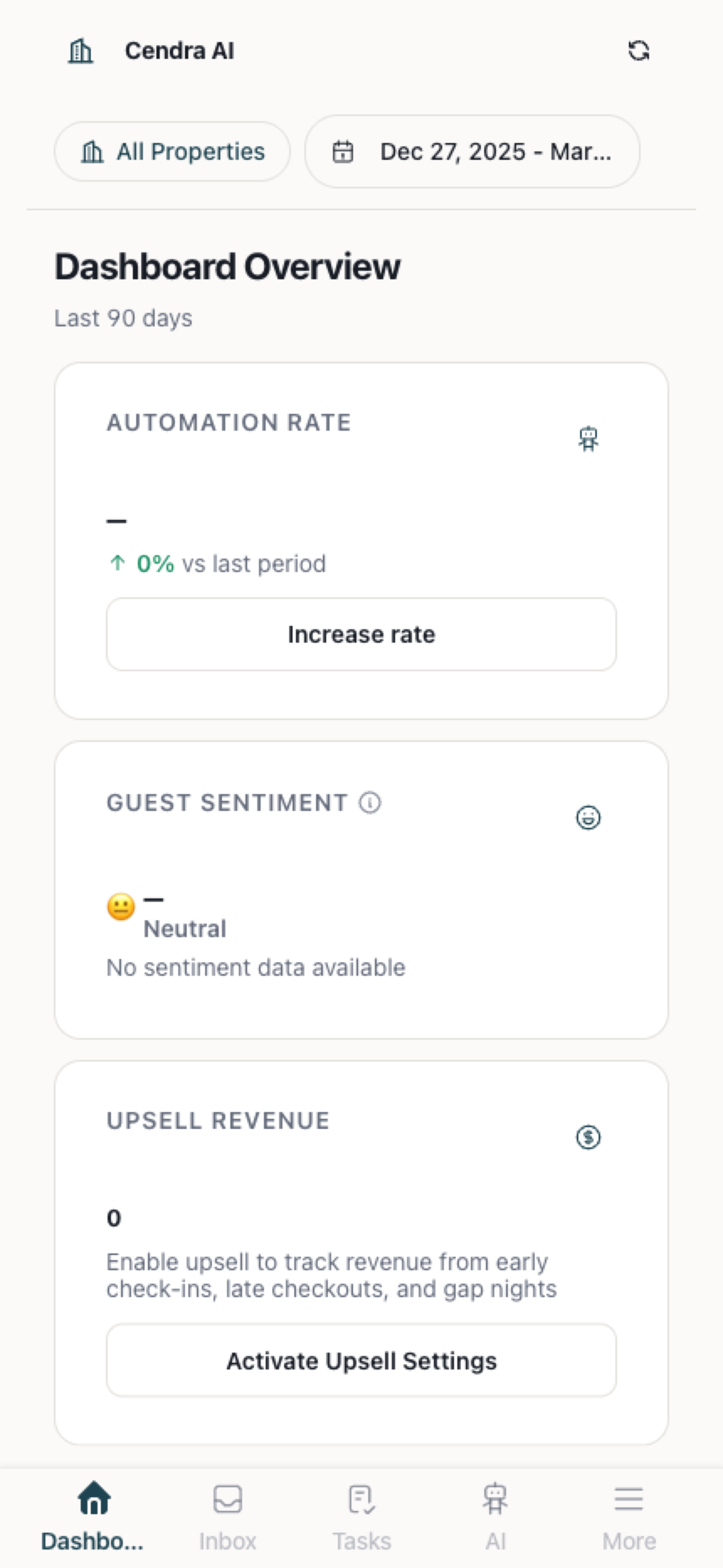Viewport: 723px width, 1568px height.
Task: Click Activate Upsell Settings button
Action: coord(361,1361)
